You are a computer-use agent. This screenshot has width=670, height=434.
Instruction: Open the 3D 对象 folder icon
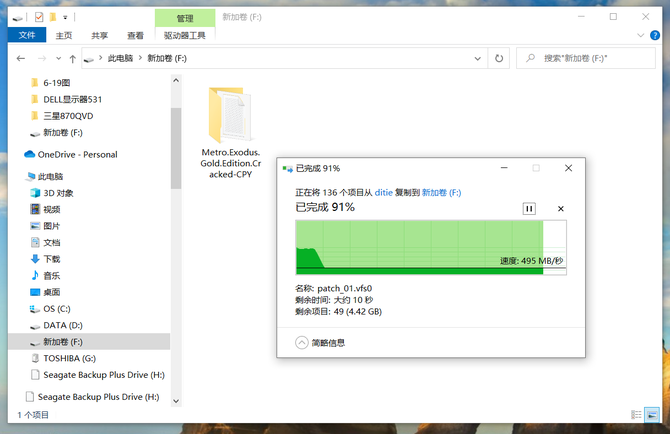coord(35,193)
